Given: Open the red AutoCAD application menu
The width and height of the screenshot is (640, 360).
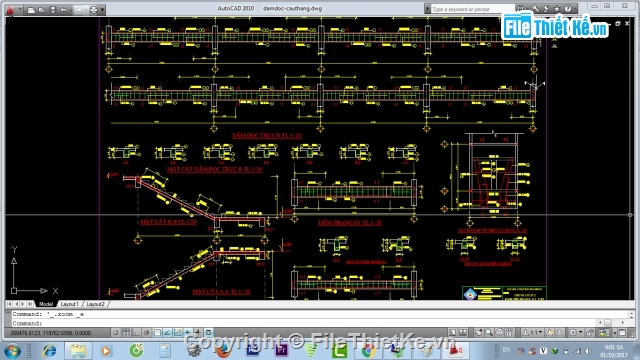Looking at the screenshot, I should pos(10,9).
